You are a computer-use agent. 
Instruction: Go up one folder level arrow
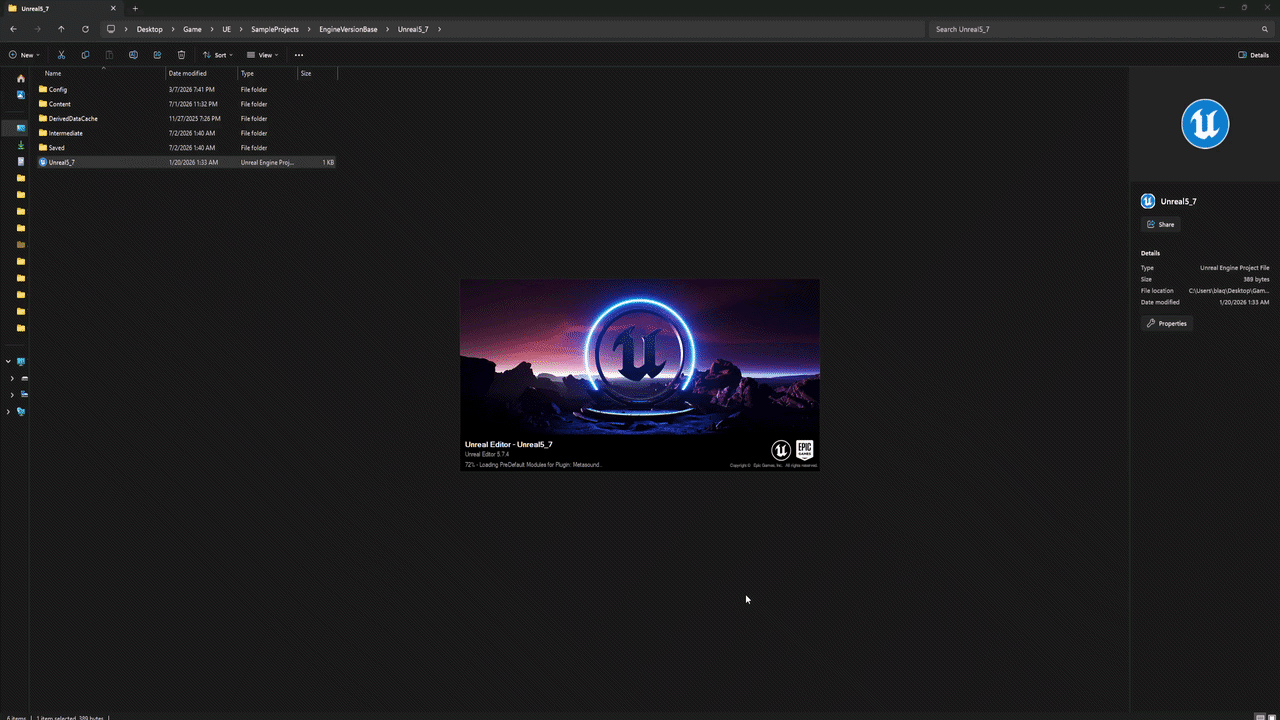point(61,29)
